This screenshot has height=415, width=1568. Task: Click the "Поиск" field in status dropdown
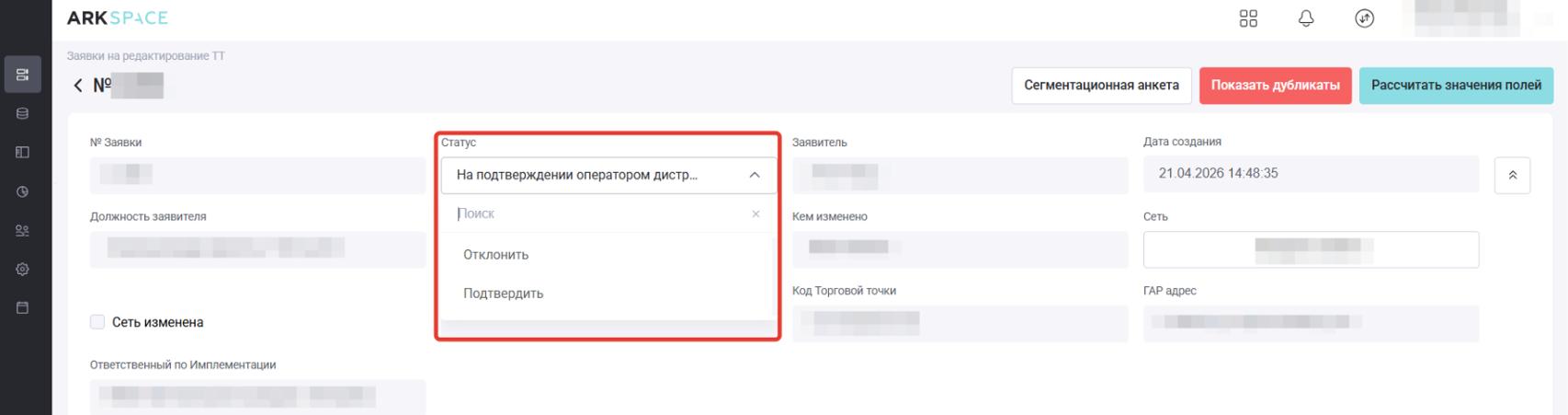(x=597, y=213)
